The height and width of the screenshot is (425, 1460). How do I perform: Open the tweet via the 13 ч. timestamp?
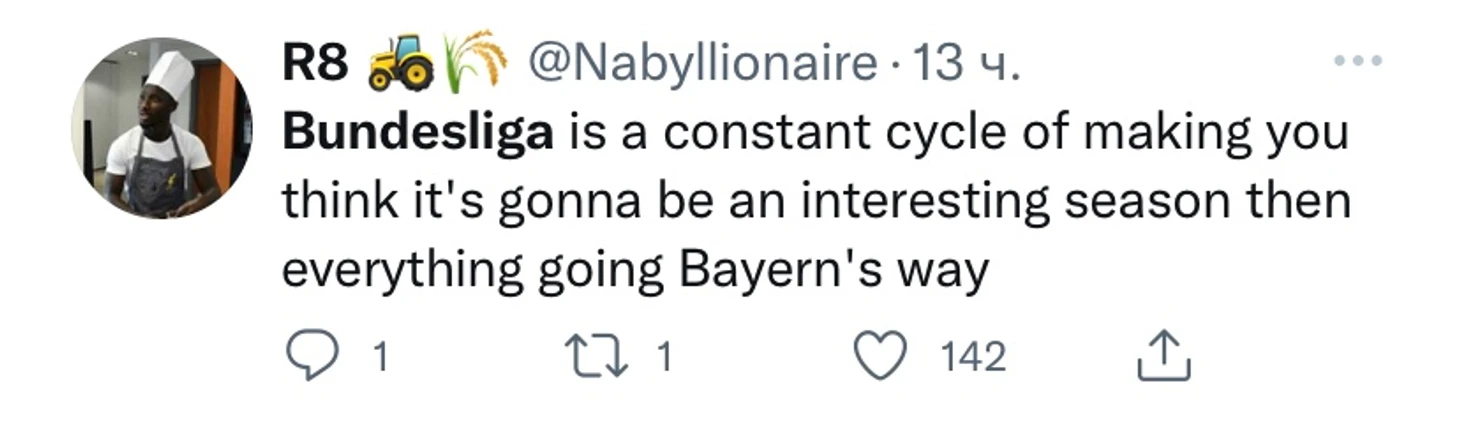967,66
